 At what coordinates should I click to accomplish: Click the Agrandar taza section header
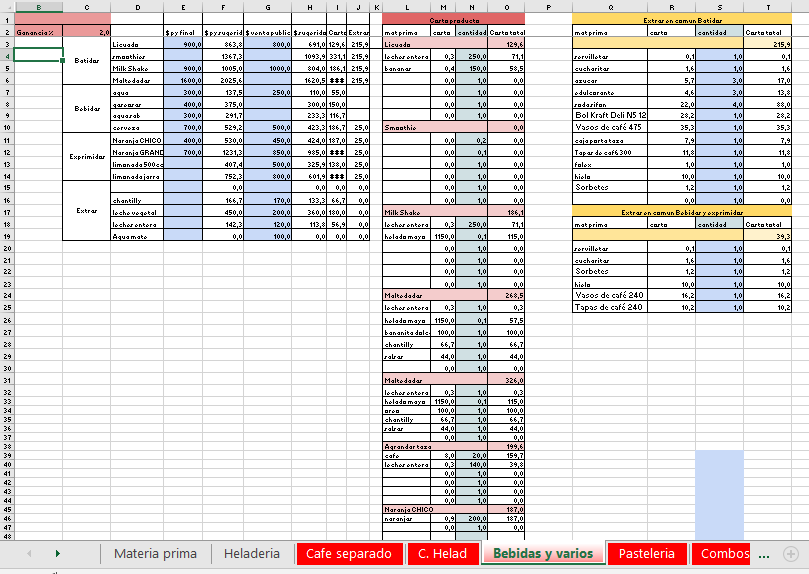pyautogui.click(x=435, y=447)
